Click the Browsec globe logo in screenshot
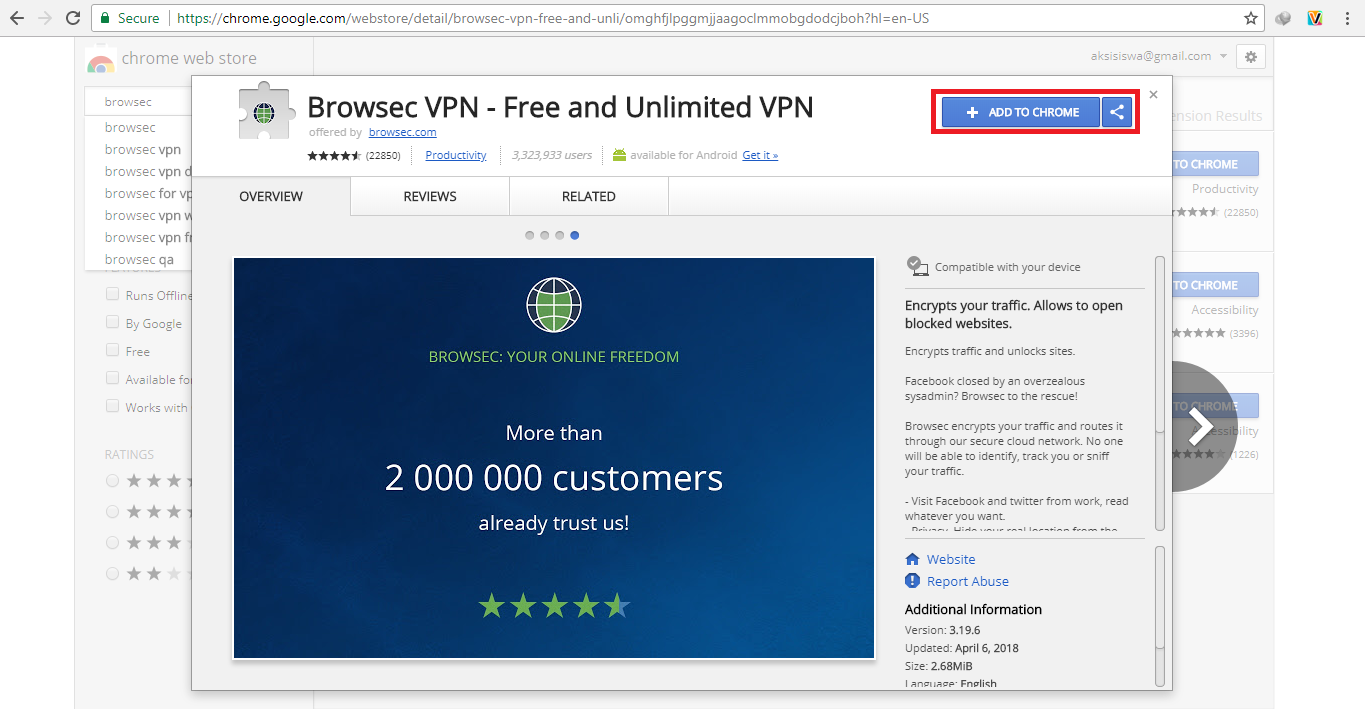This screenshot has width=1365, height=709. tap(554, 305)
